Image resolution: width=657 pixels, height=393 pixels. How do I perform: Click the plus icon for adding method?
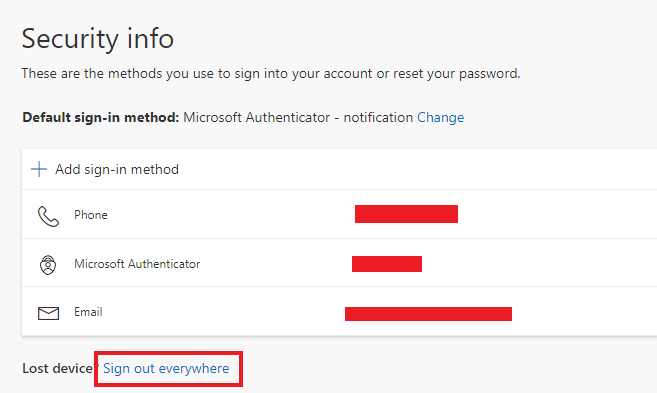pyautogui.click(x=39, y=169)
